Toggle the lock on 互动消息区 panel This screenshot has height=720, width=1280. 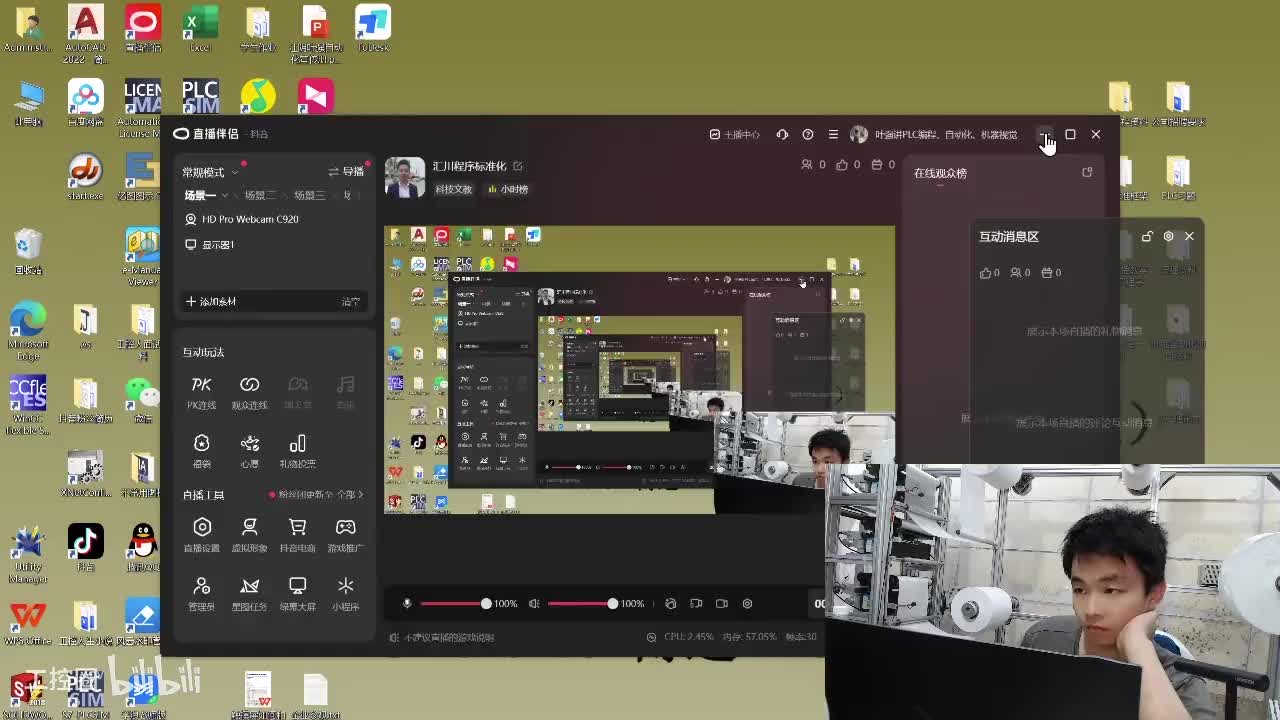click(1147, 236)
